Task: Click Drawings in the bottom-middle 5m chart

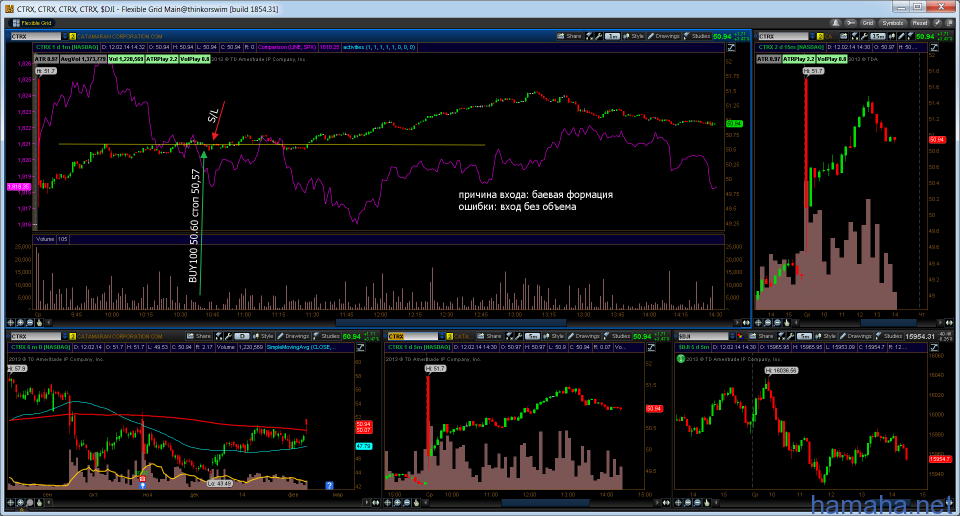Action: [x=584, y=336]
